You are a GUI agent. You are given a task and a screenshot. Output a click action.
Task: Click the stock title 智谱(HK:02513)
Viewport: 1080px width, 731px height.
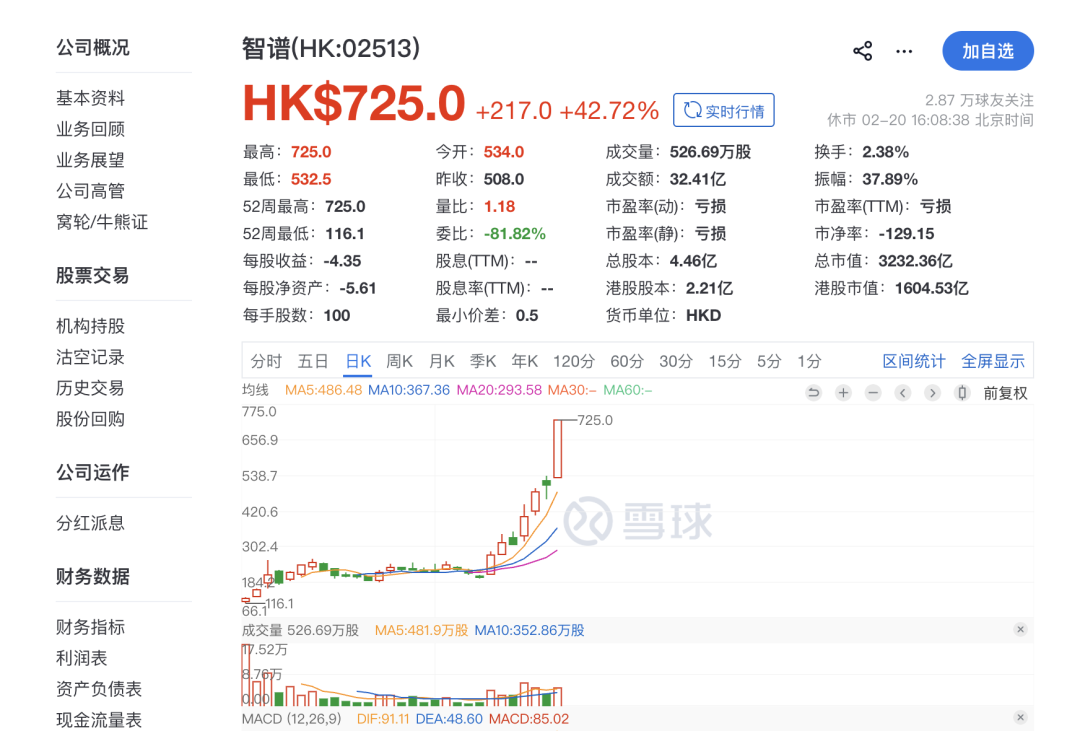click(331, 49)
